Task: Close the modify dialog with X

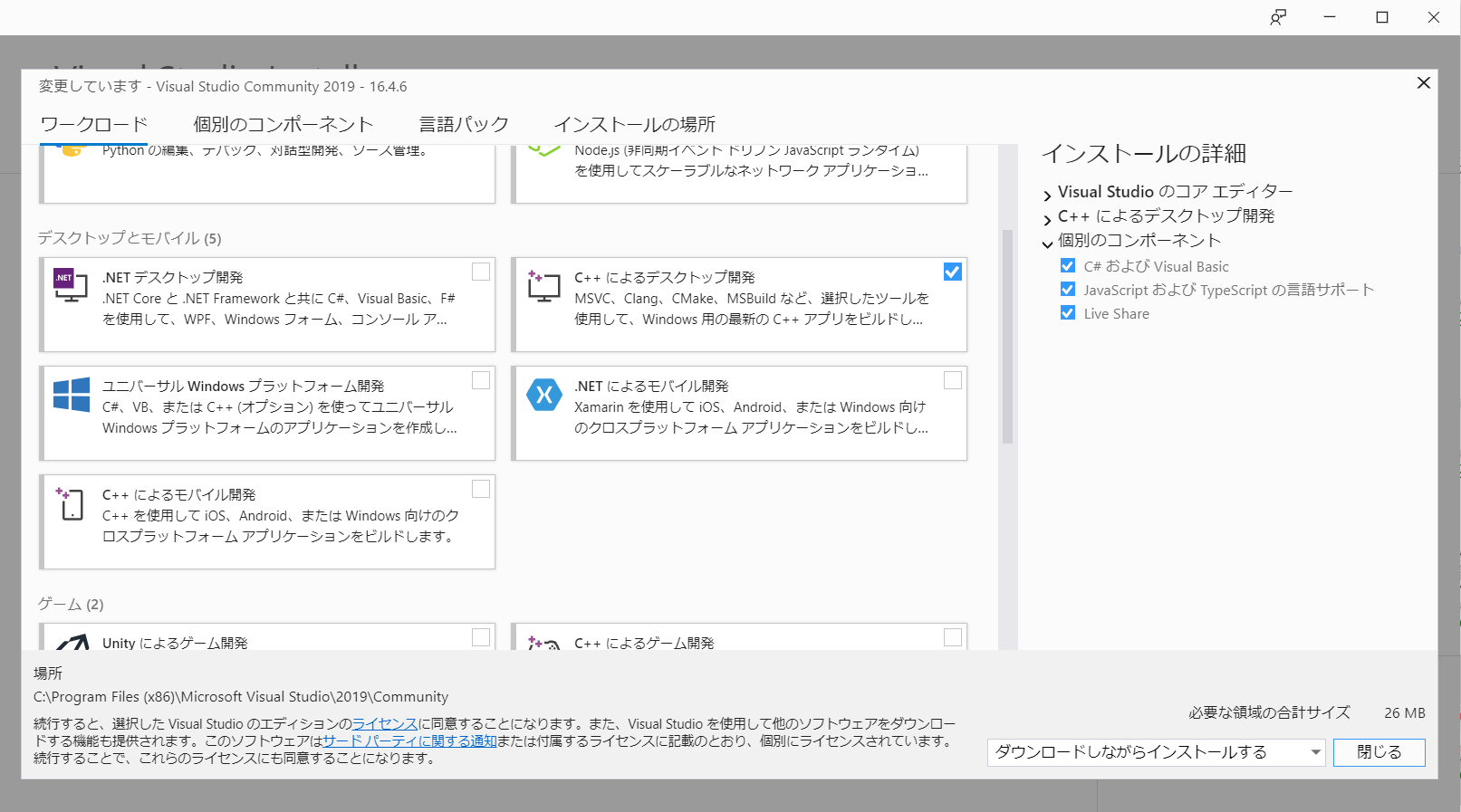Action: pyautogui.click(x=1424, y=83)
